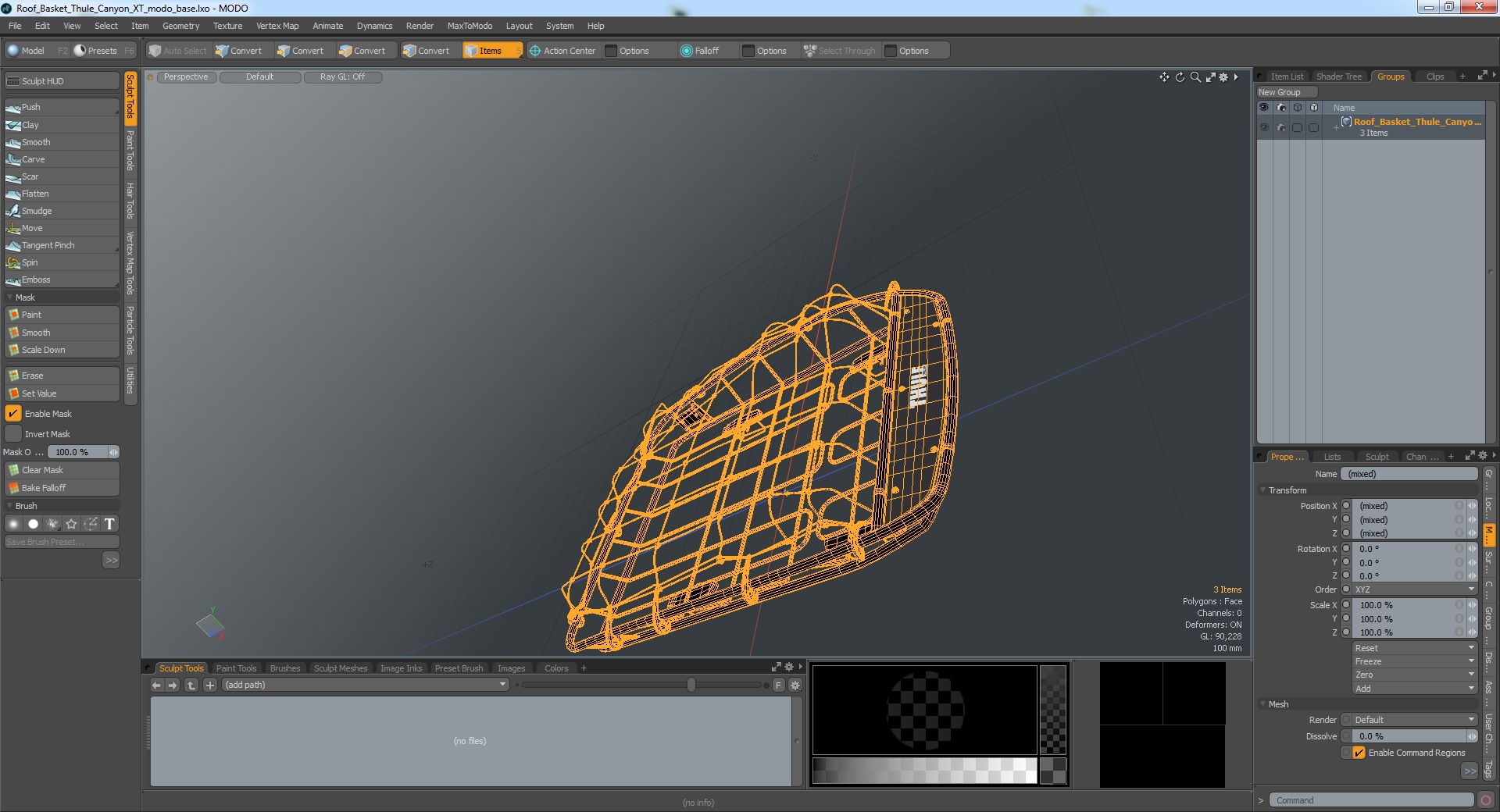Switch to the Item List tab

click(x=1287, y=77)
